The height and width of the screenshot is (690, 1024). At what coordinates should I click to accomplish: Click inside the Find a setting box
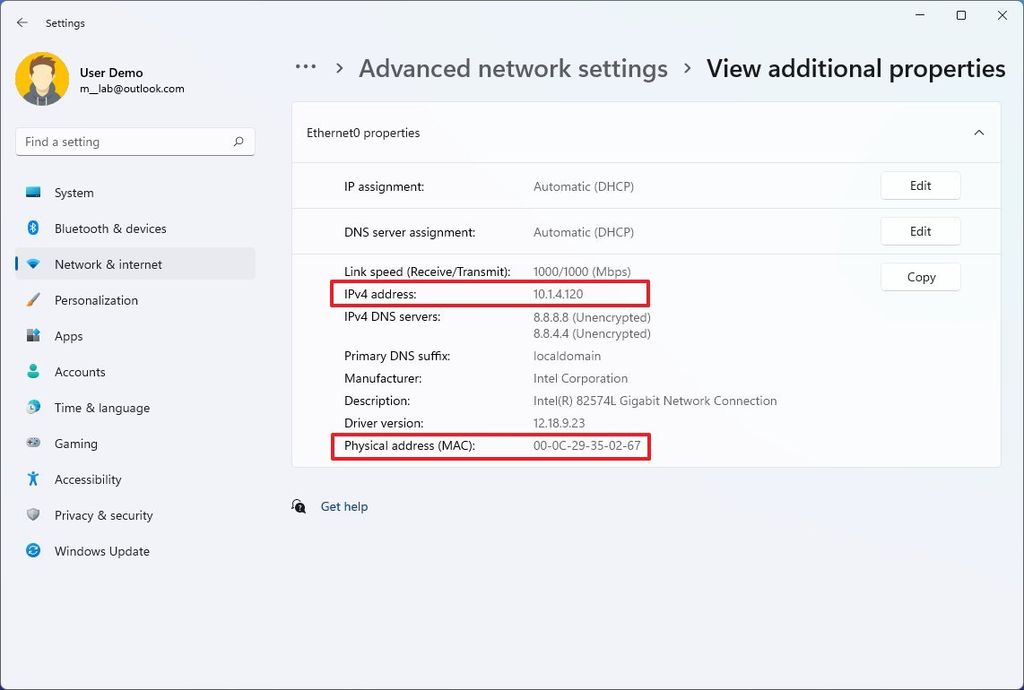point(120,141)
